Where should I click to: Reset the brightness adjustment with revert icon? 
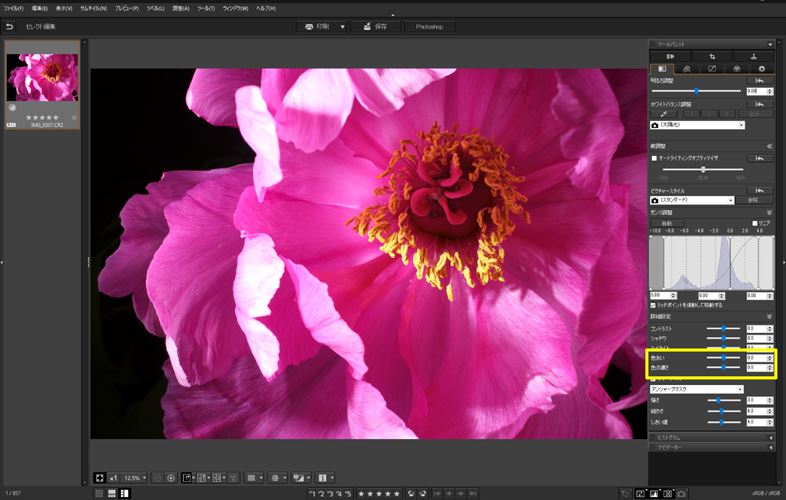pyautogui.click(x=759, y=81)
